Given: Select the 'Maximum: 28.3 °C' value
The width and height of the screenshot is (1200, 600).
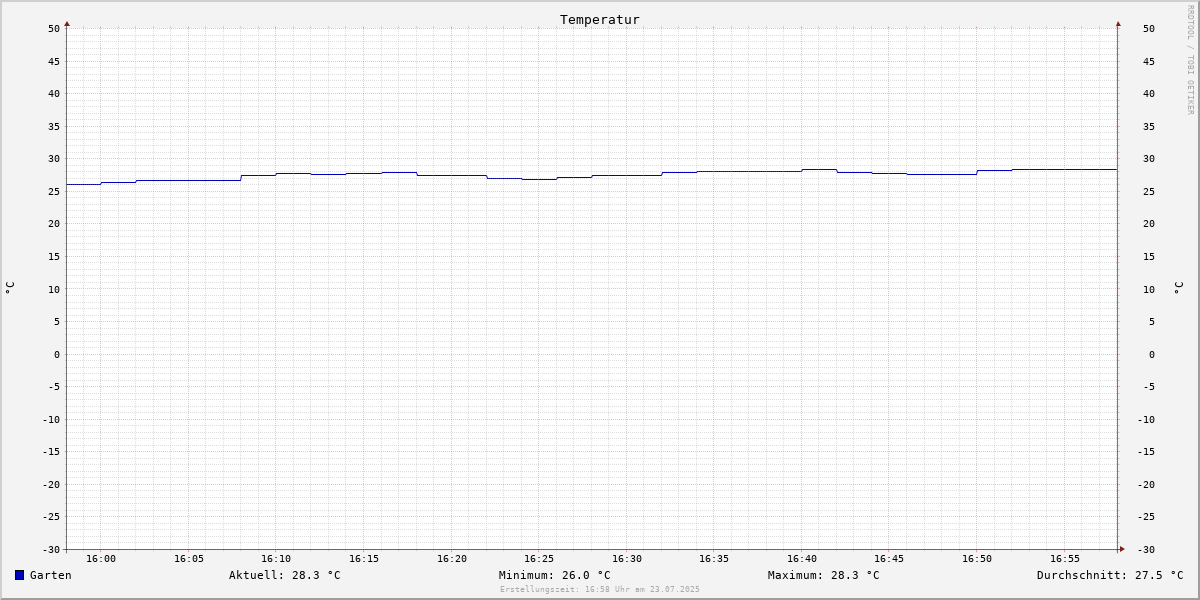Looking at the screenshot, I should [x=824, y=575].
